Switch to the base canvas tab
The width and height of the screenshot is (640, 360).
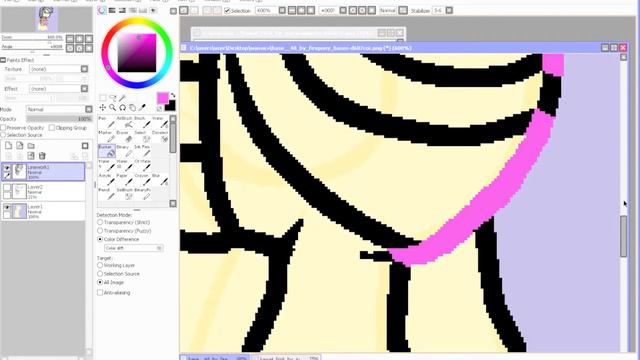tap(215, 358)
